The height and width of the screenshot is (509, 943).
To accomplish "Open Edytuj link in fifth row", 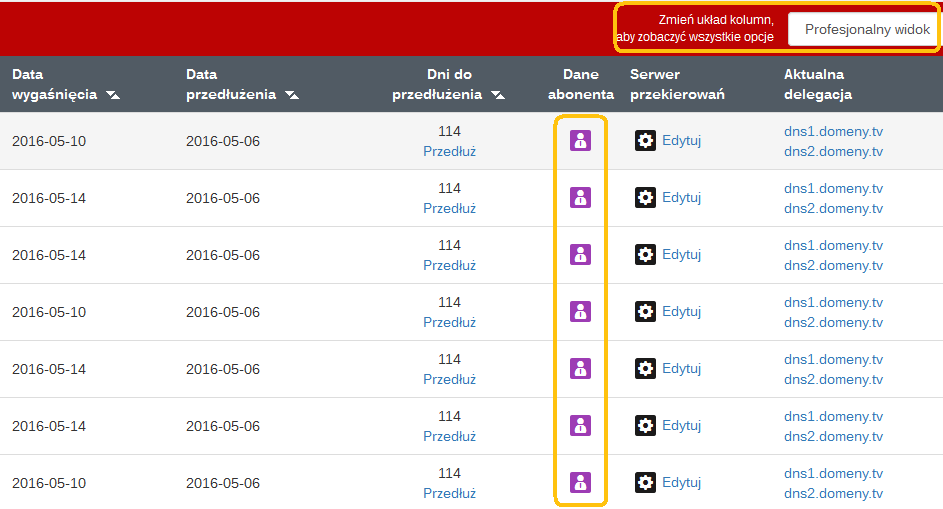I will [x=681, y=369].
